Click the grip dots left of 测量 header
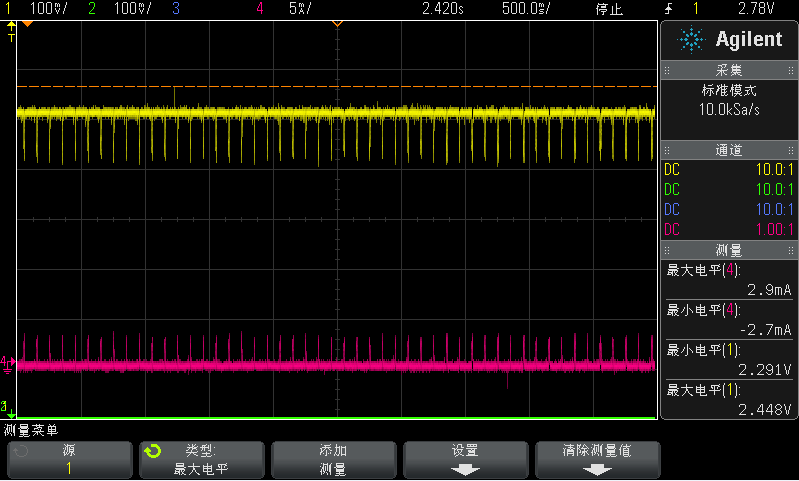Viewport: 799px width, 481px height. click(667, 250)
